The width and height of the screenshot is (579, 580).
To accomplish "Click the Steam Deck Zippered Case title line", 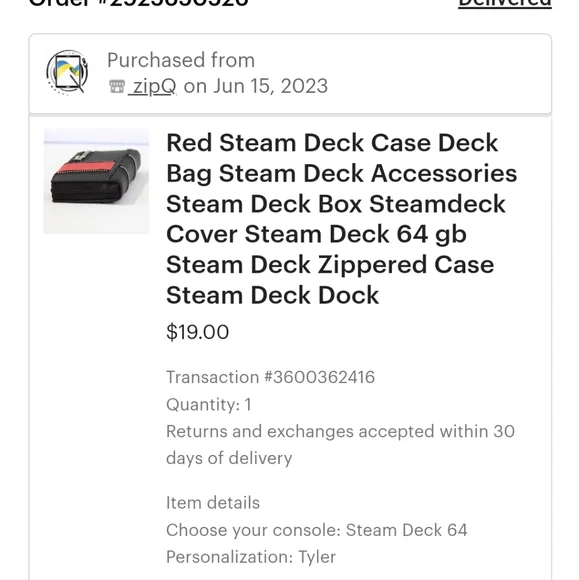I will tap(330, 265).
